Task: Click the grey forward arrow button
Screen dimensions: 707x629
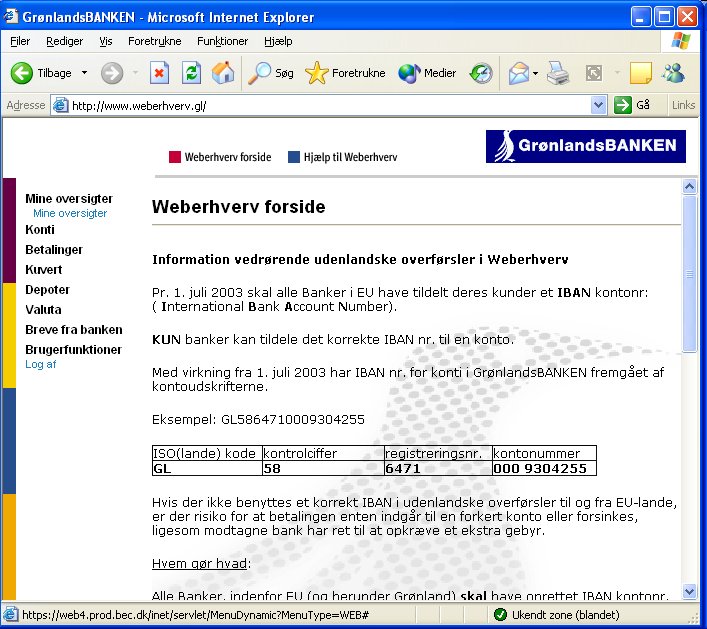Action: tap(112, 73)
